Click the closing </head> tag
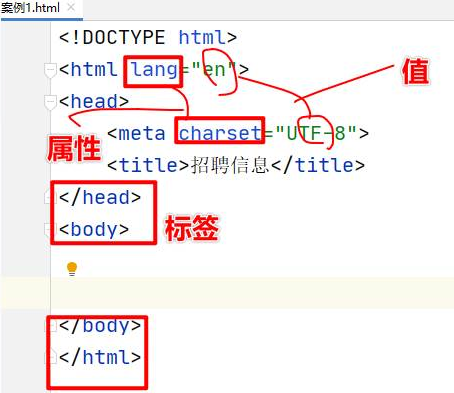 tap(100, 197)
